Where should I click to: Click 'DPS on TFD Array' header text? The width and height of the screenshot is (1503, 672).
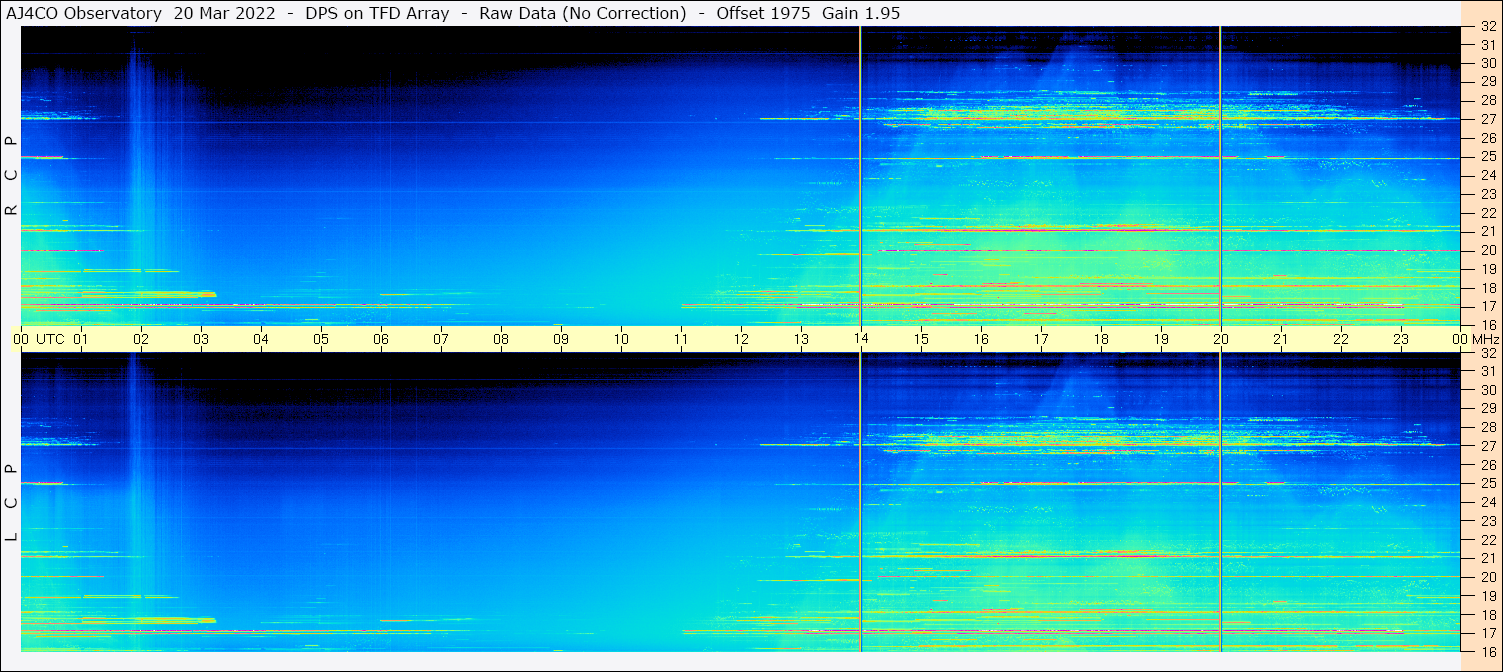click(378, 14)
